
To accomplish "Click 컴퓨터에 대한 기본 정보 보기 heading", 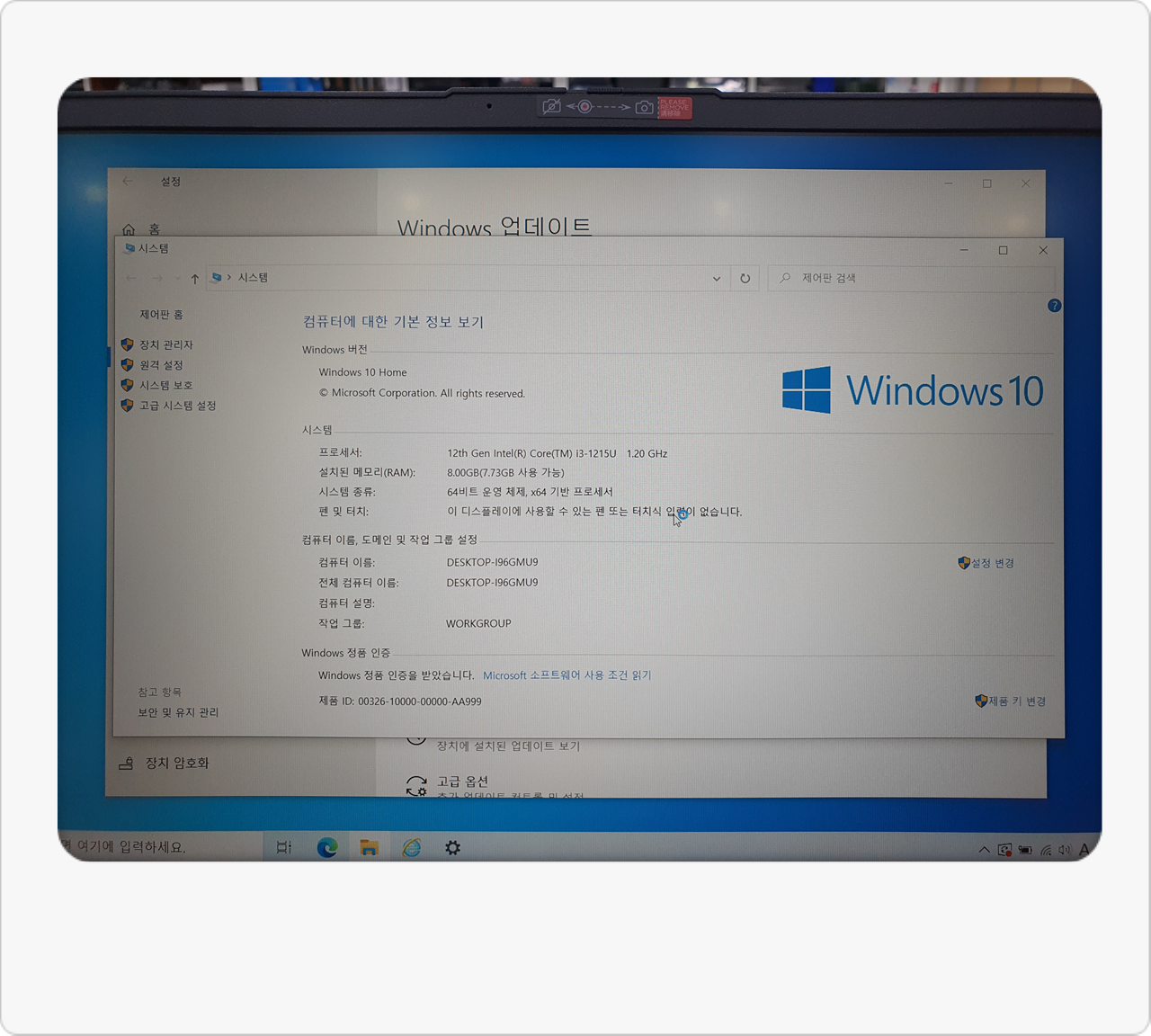I will point(393,322).
